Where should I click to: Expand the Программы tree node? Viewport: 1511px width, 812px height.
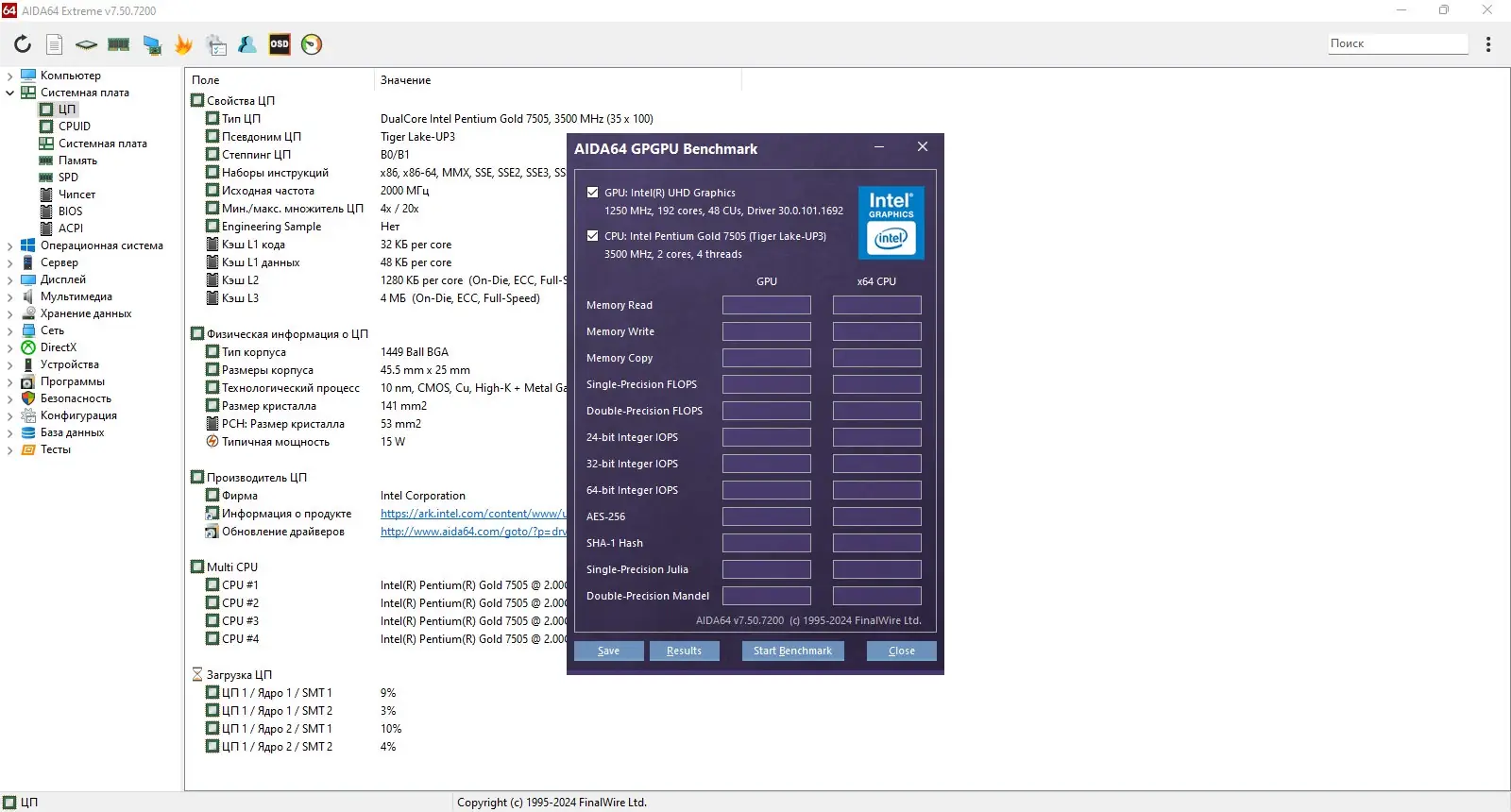(x=9, y=381)
